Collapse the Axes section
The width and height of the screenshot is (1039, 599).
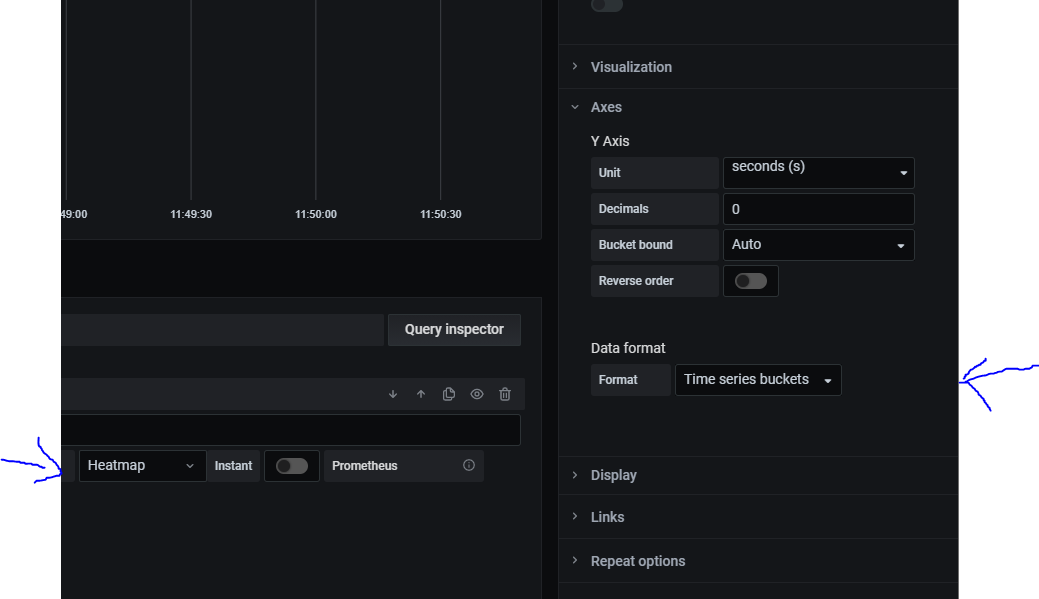tap(606, 107)
